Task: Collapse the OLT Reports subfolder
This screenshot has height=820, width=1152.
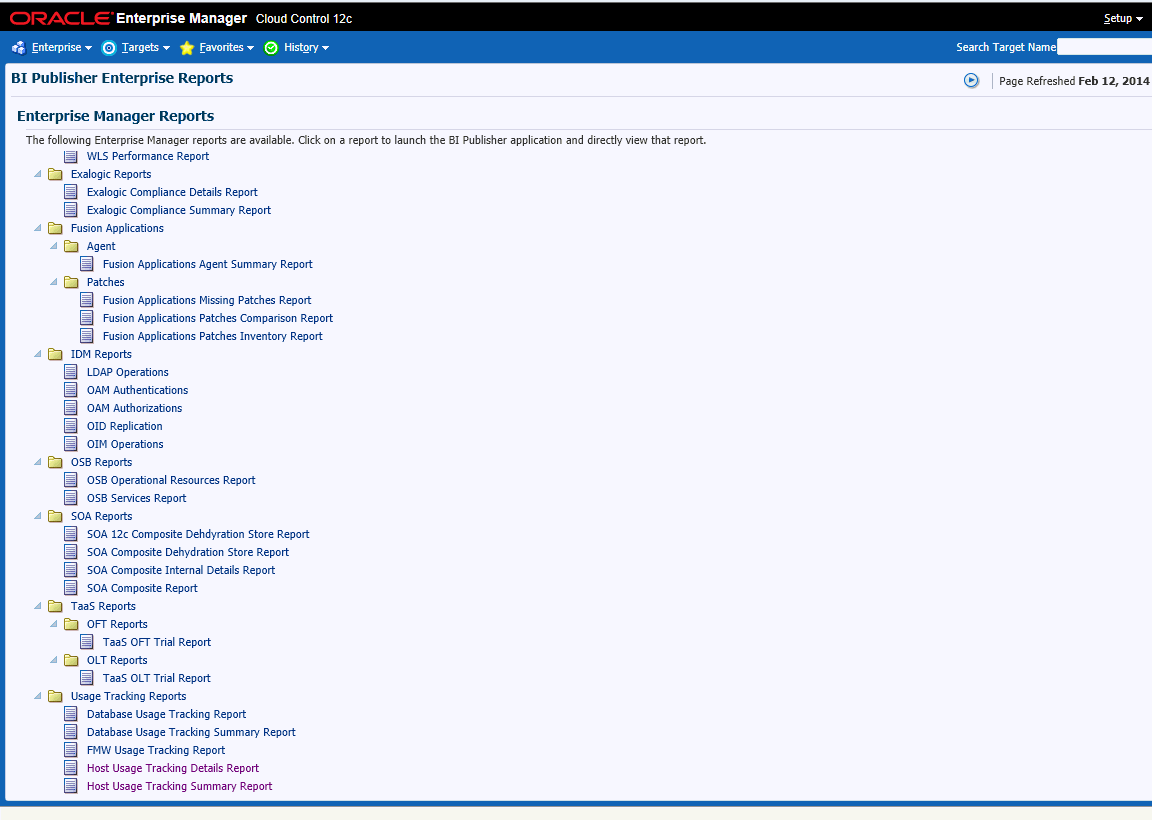Action: (54, 660)
